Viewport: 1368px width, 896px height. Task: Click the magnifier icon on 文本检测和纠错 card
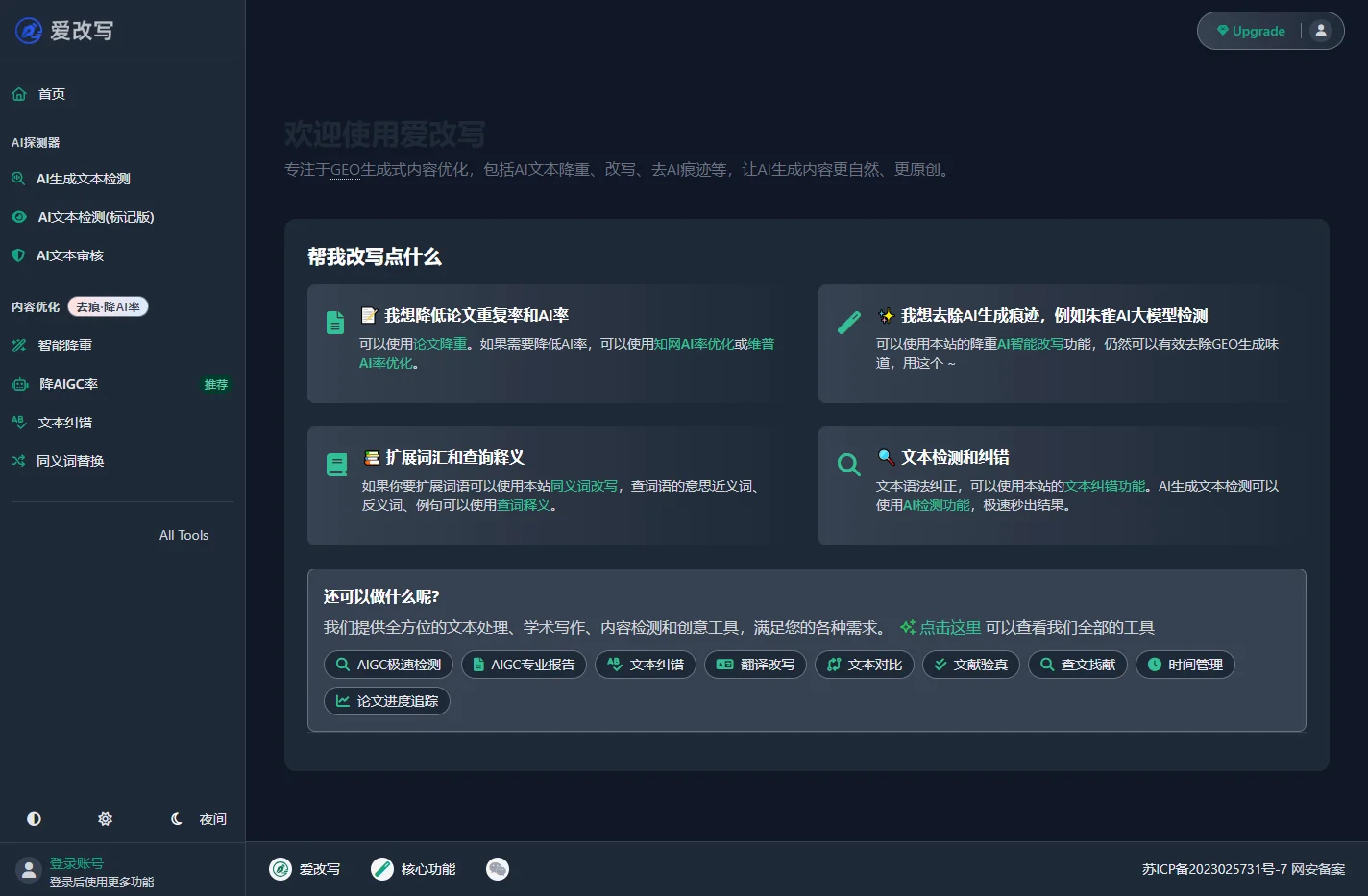[x=848, y=465]
